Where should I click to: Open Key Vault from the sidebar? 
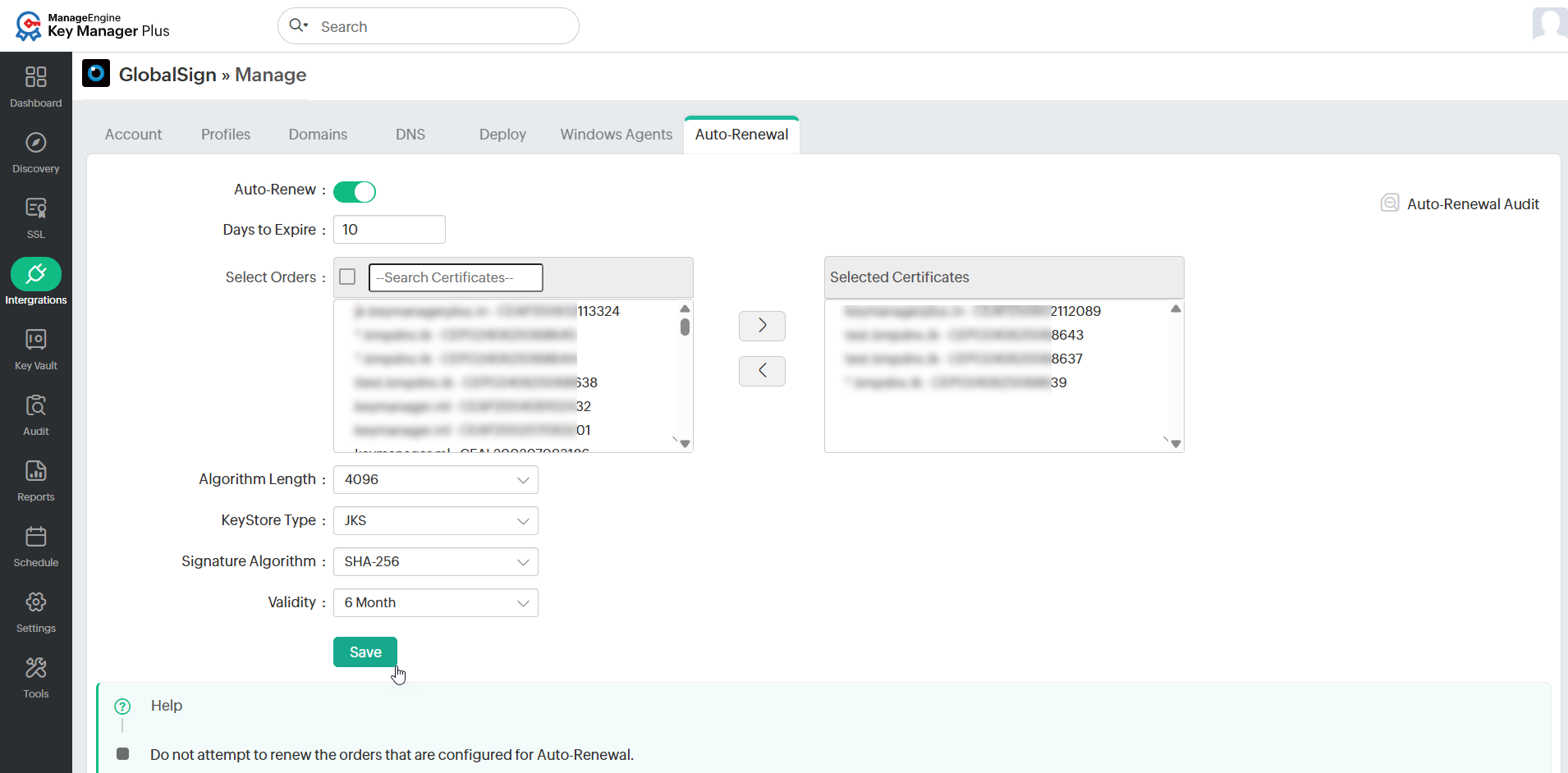36,349
